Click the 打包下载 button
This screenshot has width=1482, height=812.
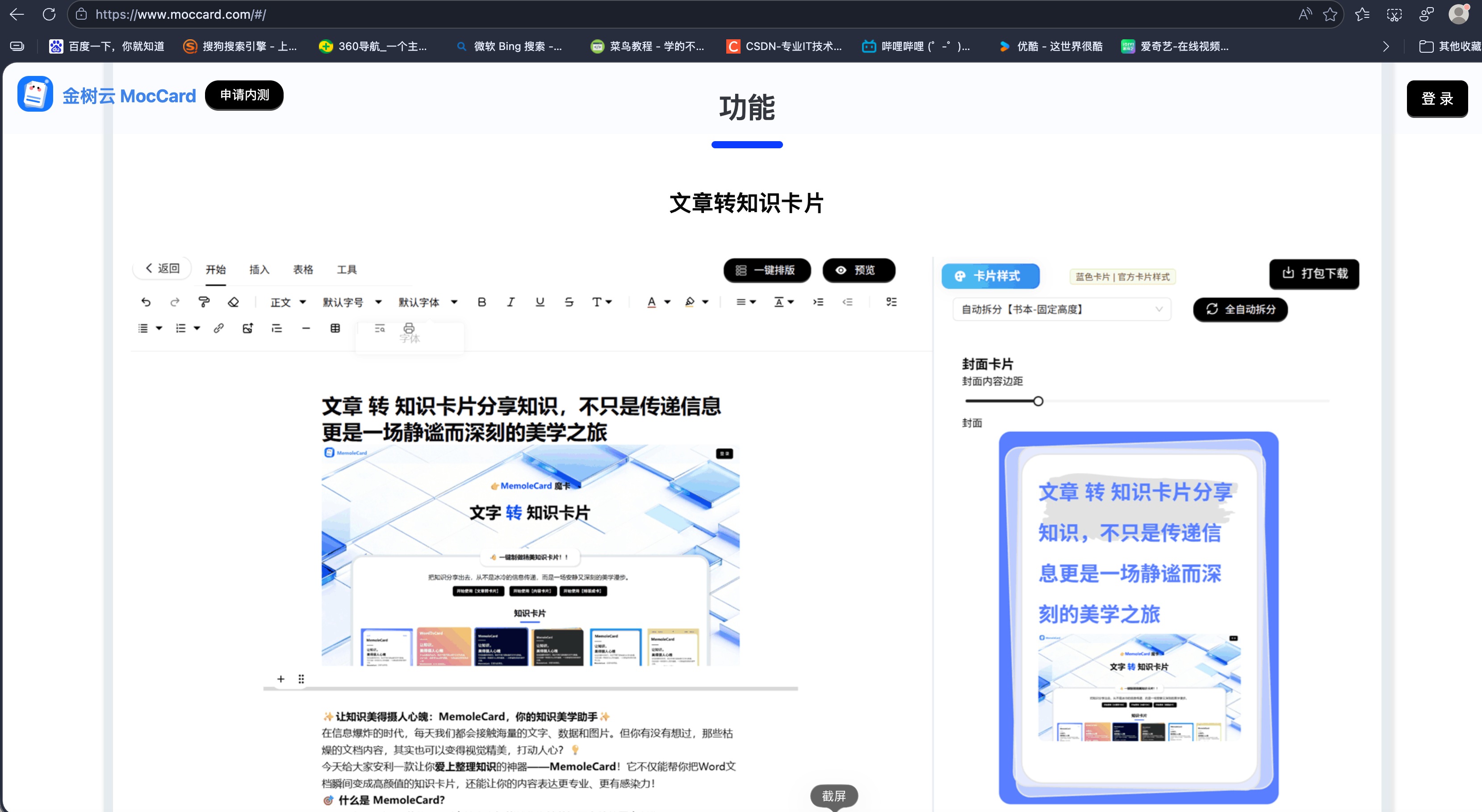point(1314,273)
